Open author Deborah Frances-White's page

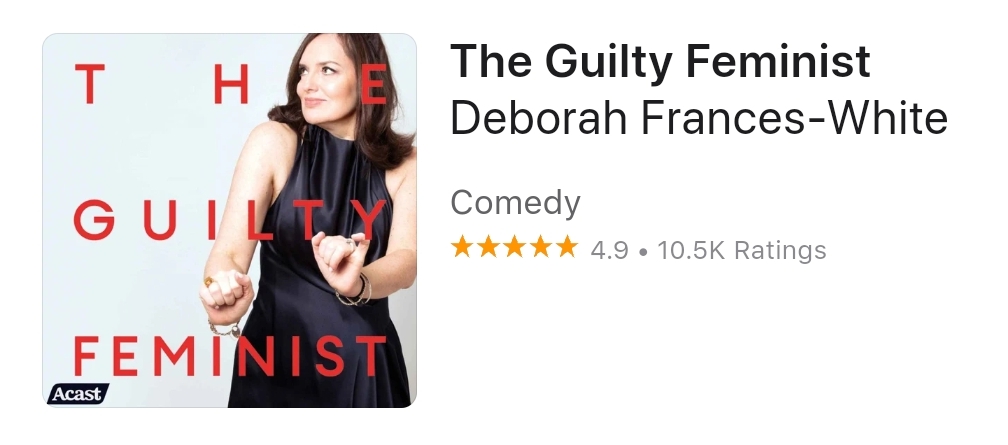[699, 118]
